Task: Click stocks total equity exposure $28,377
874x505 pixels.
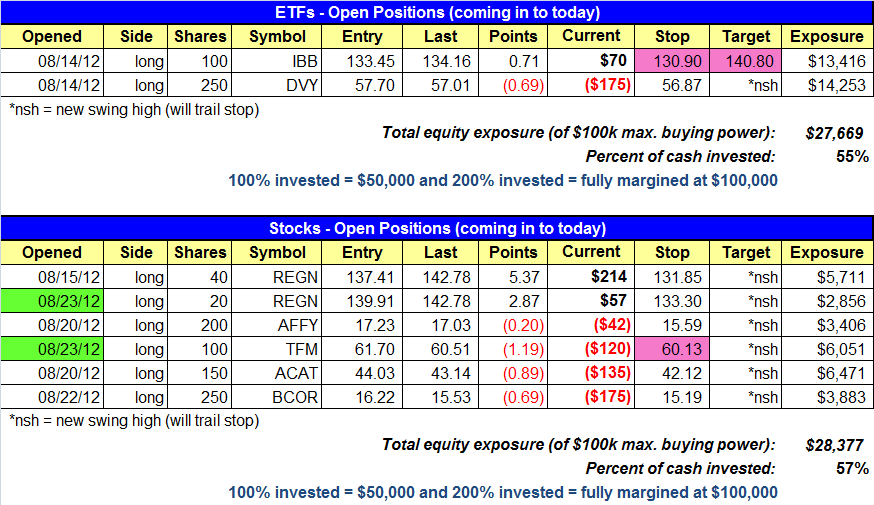Action: 834,445
